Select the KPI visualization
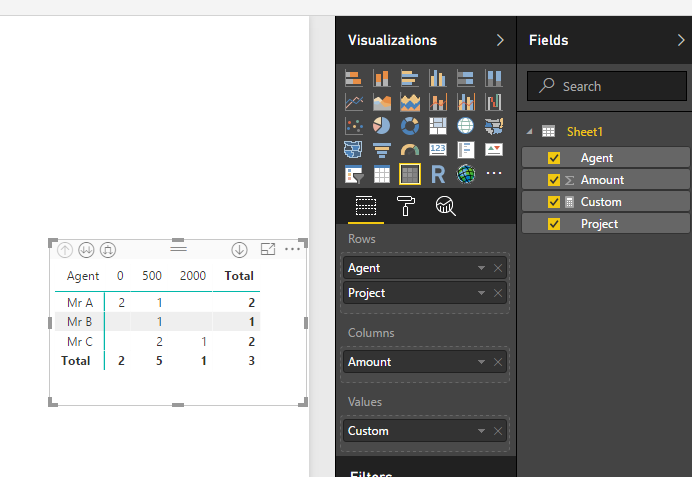 493,150
